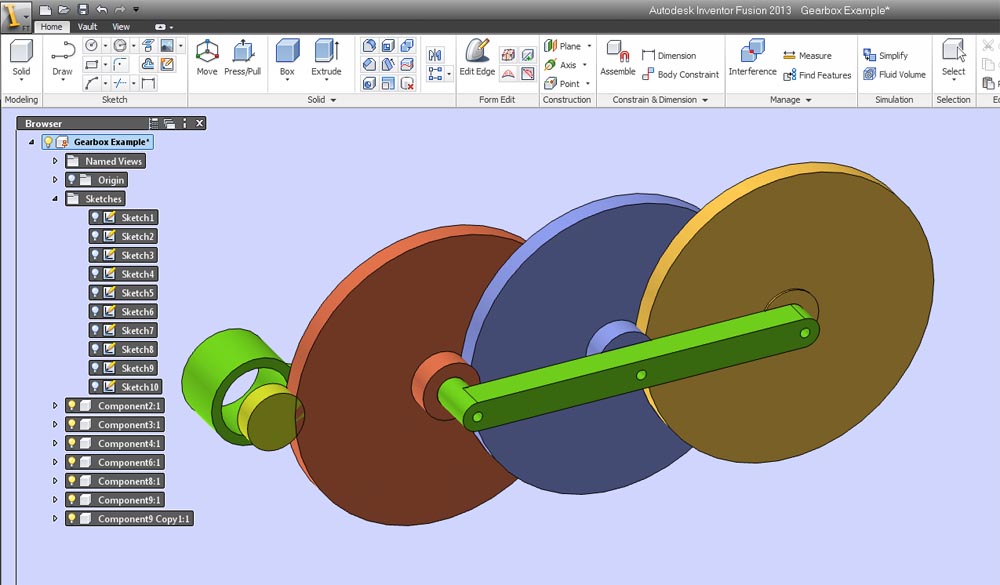
Task: Collapse the Sketches folder
Action: pyautogui.click(x=55, y=198)
